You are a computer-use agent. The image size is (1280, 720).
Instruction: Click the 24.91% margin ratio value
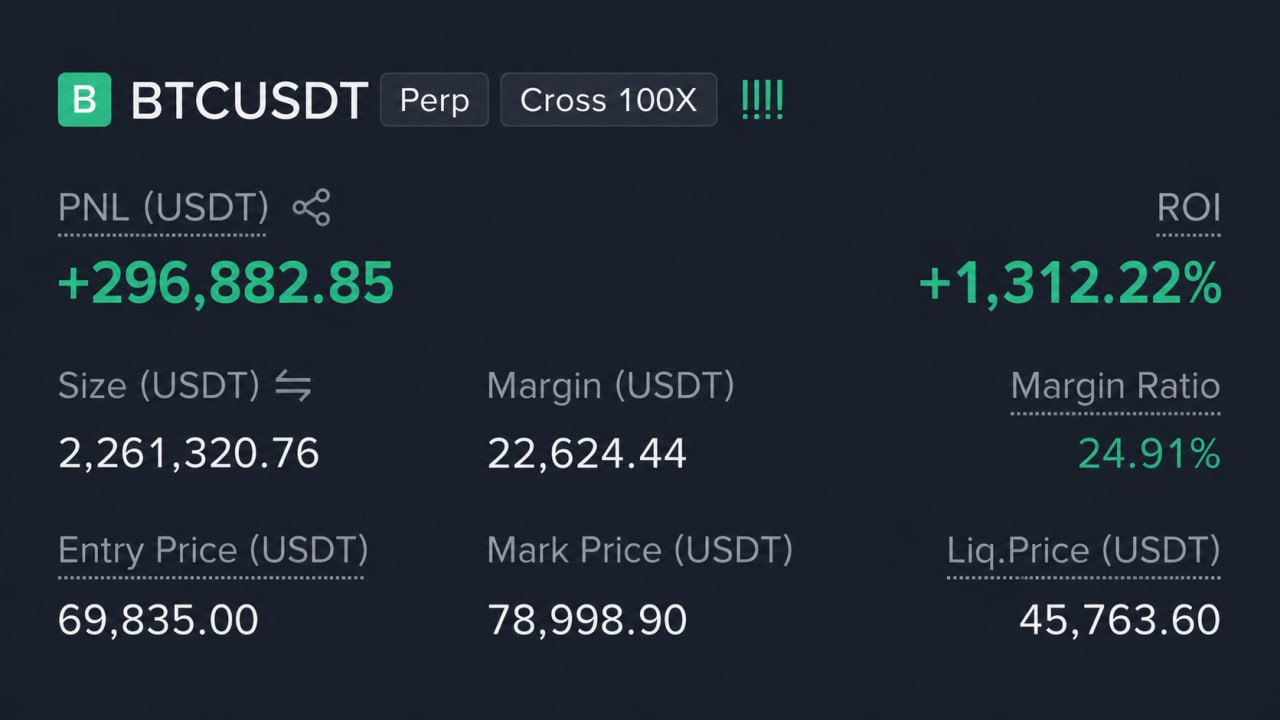(x=1149, y=454)
